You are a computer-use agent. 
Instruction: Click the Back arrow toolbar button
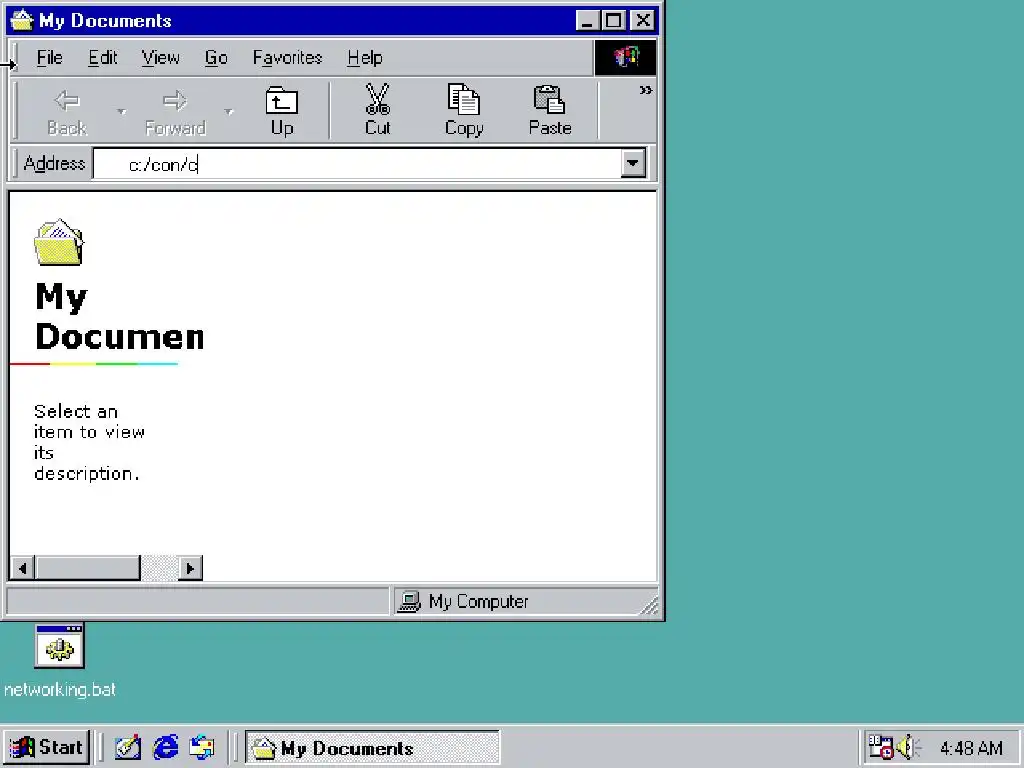67,111
